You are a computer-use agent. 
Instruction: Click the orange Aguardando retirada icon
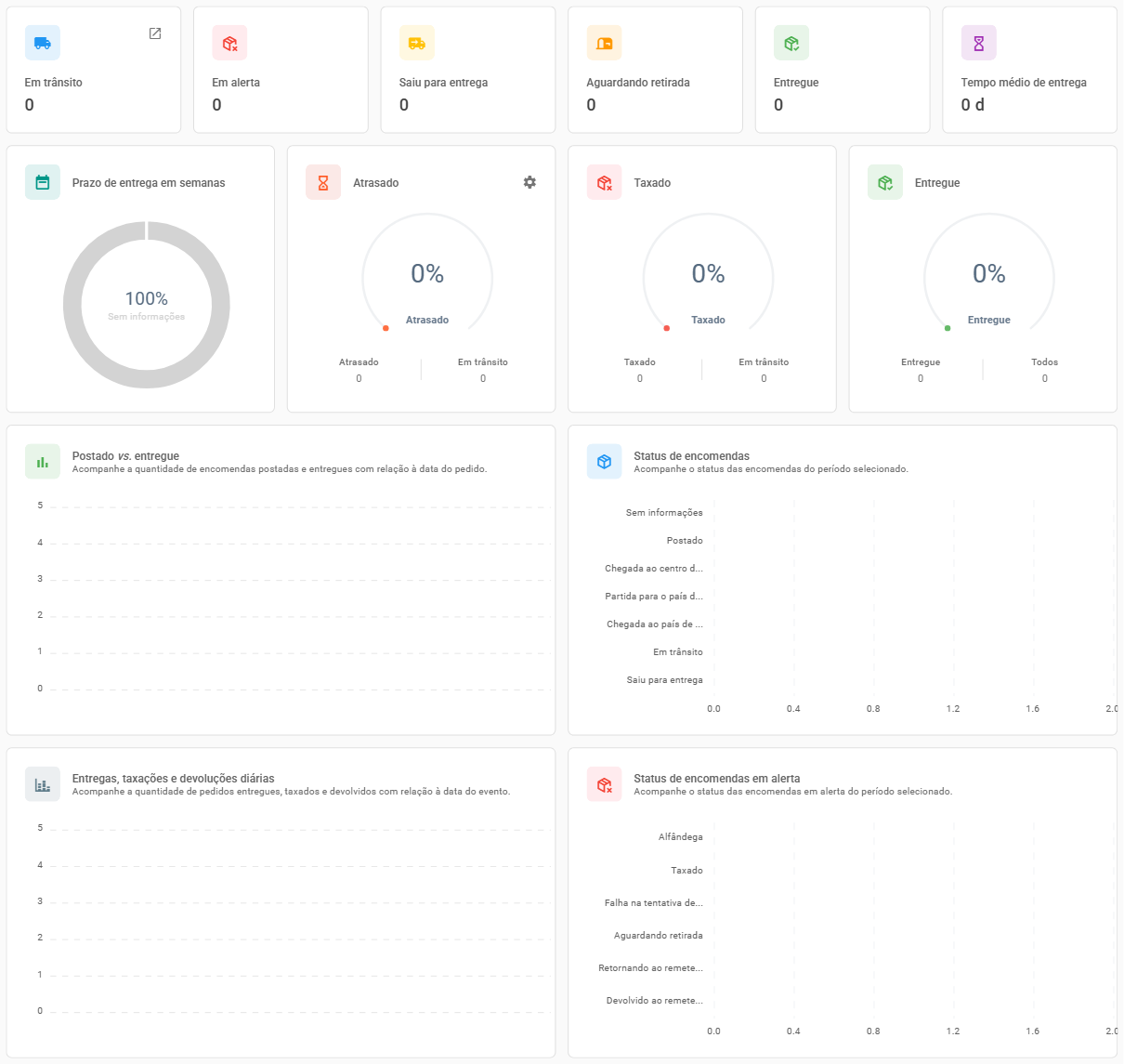(604, 43)
